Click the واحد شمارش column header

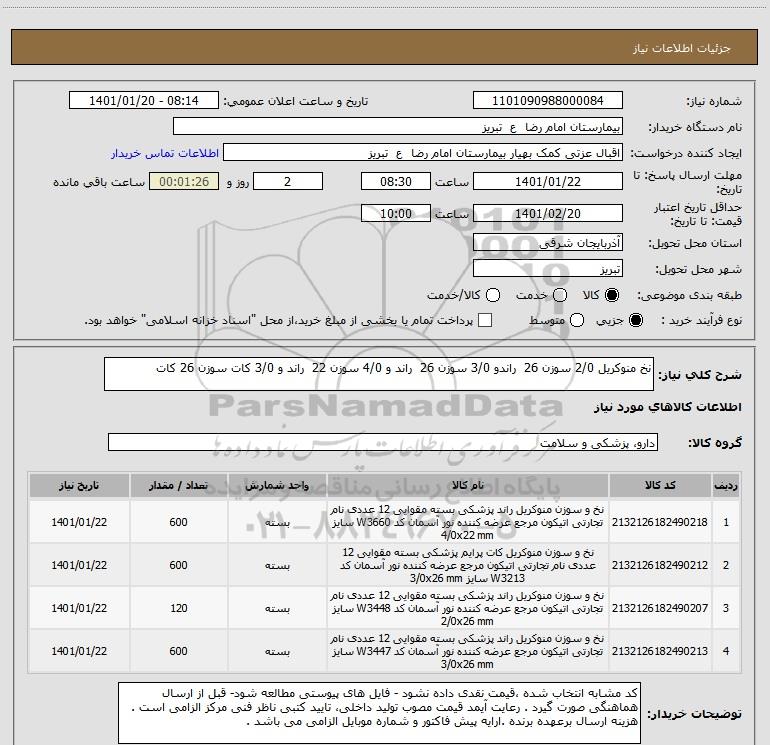[x=277, y=486]
